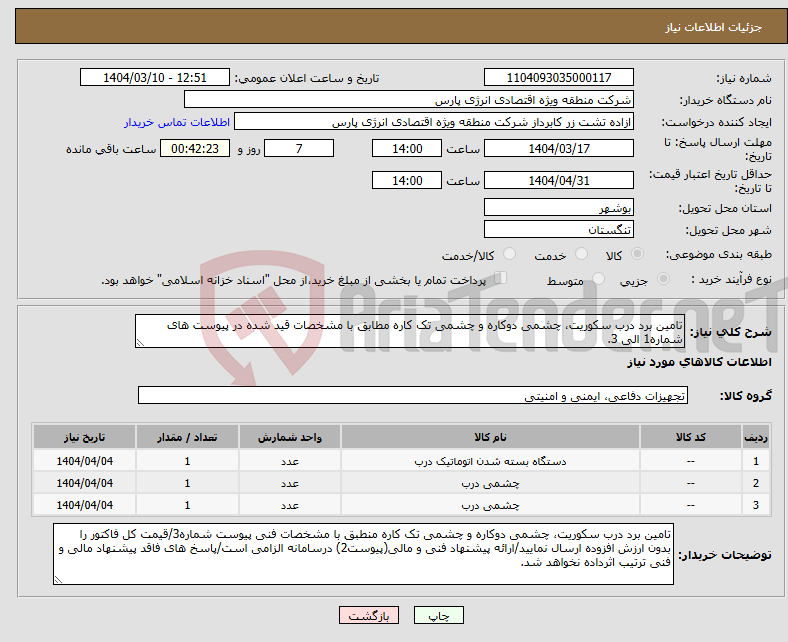Image resolution: width=788 pixels, height=642 pixels.
Task: Click quantity 1 in row 2
Action: point(187,483)
